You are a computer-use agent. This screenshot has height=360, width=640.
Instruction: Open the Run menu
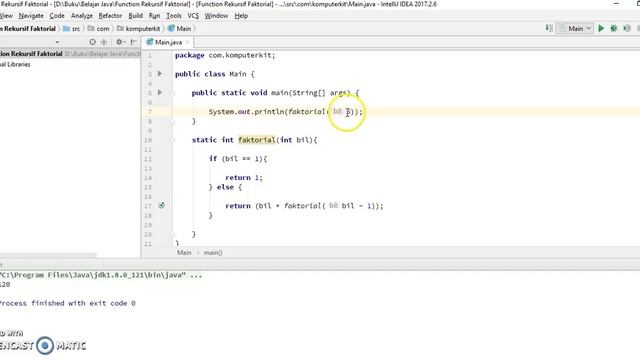(154, 16)
